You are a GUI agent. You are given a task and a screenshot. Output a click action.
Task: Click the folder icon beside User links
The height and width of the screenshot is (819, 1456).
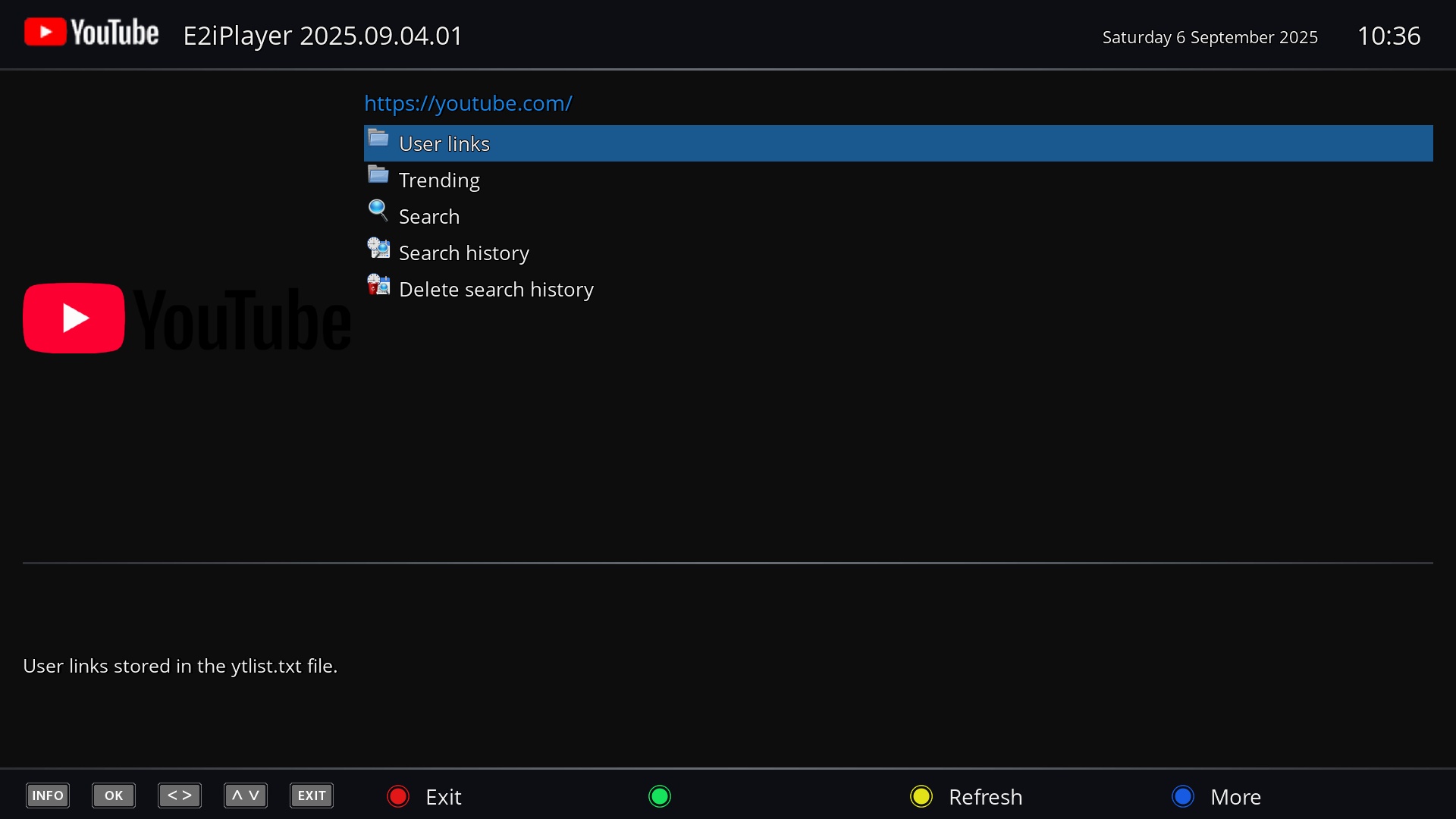(x=378, y=138)
